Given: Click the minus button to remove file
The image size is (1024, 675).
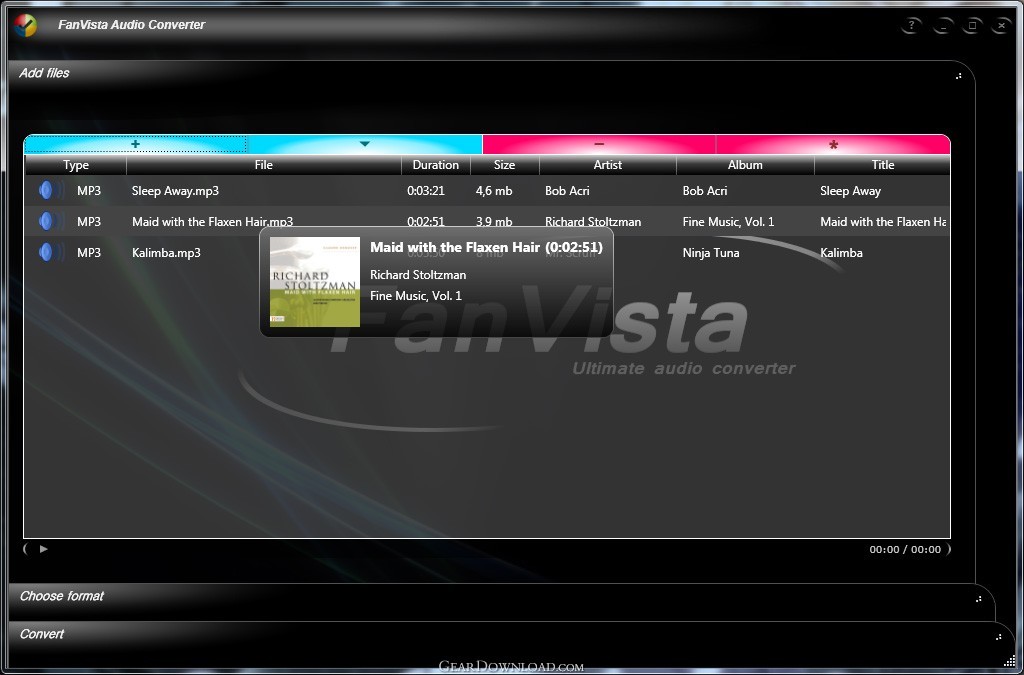Looking at the screenshot, I should (599, 144).
